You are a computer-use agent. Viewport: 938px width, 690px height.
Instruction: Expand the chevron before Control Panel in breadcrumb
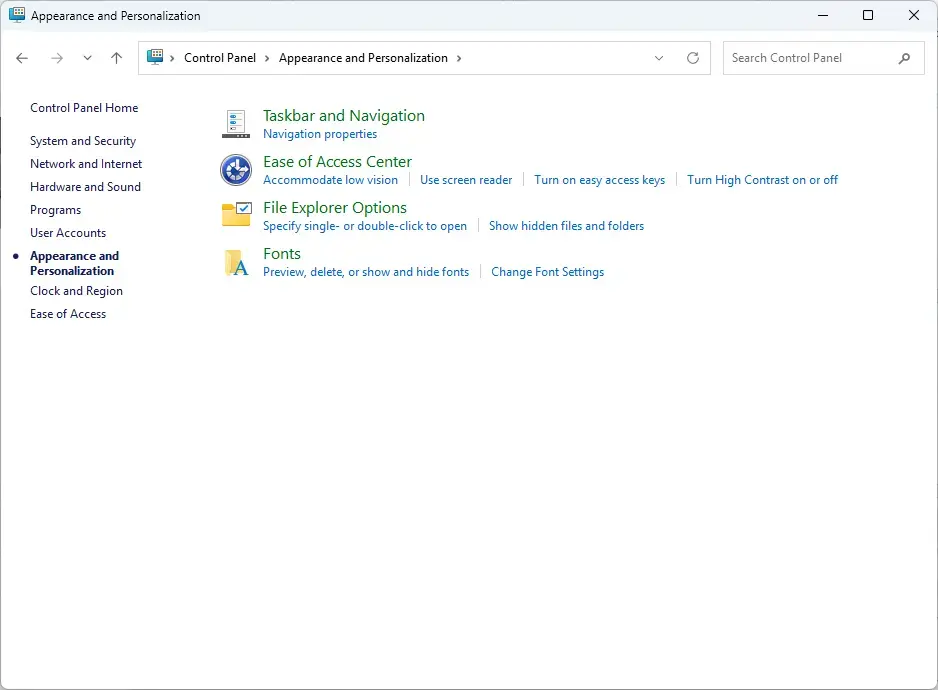point(172,58)
